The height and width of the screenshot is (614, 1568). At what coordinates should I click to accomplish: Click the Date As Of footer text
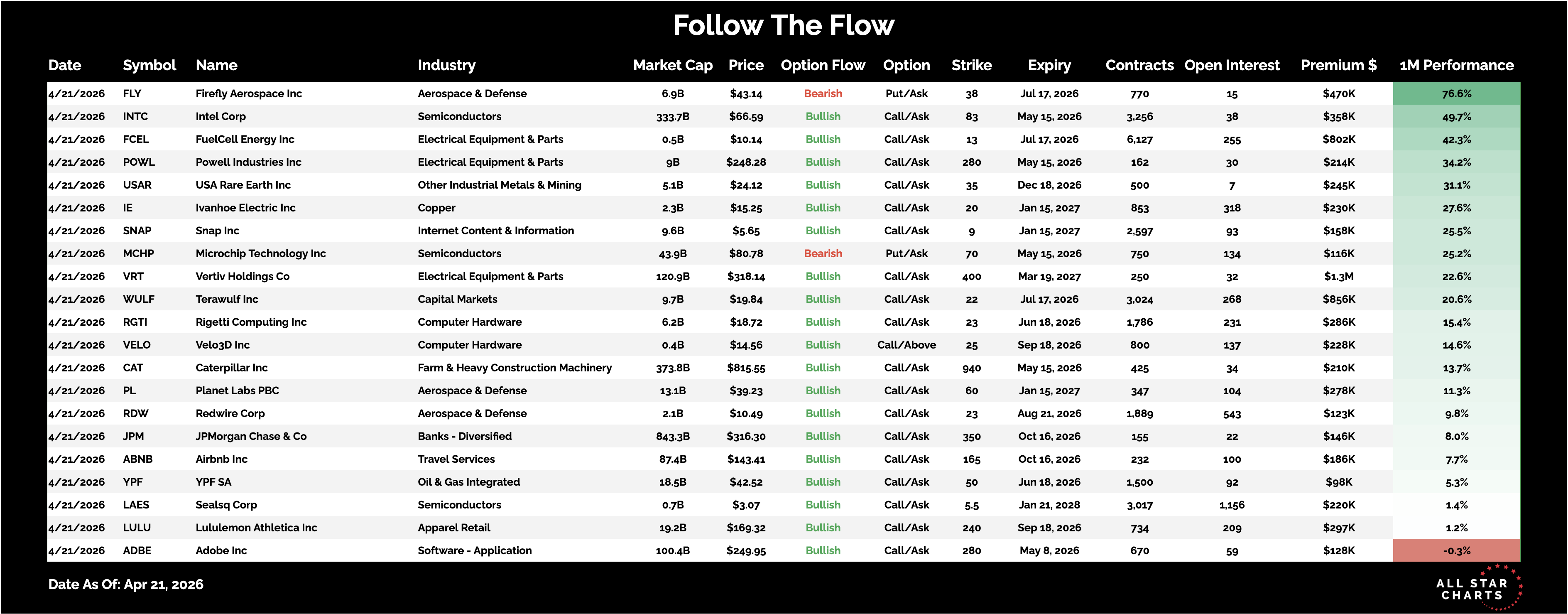(x=126, y=584)
